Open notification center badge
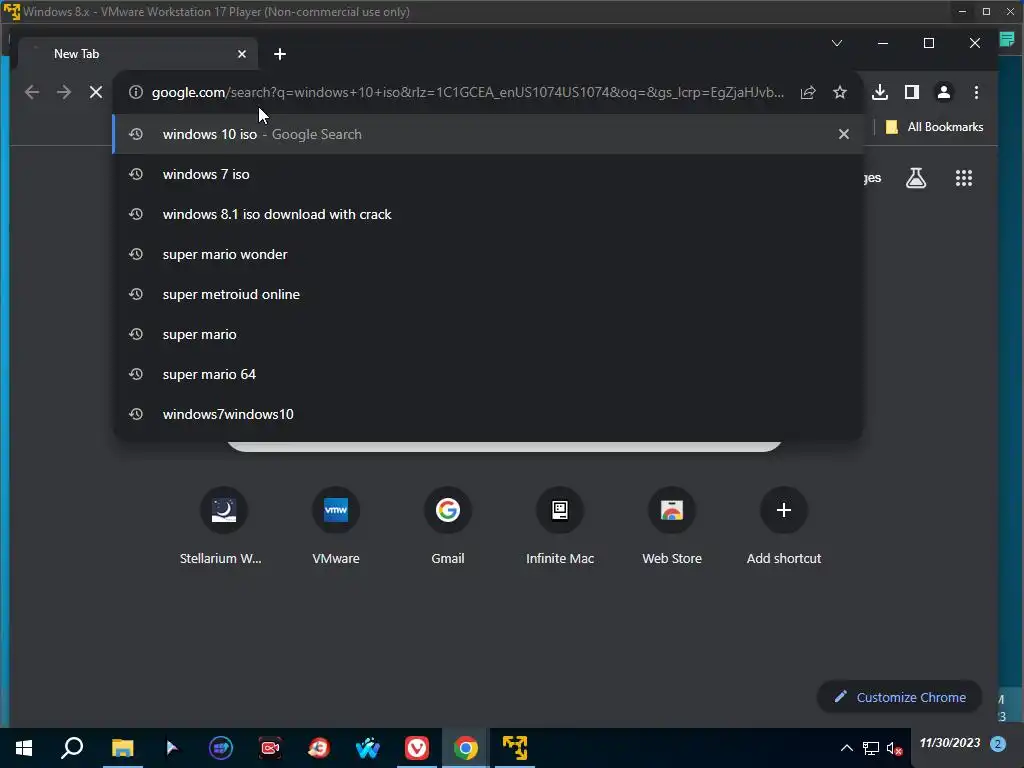Image resolution: width=1024 pixels, height=768 pixels. (x=997, y=743)
